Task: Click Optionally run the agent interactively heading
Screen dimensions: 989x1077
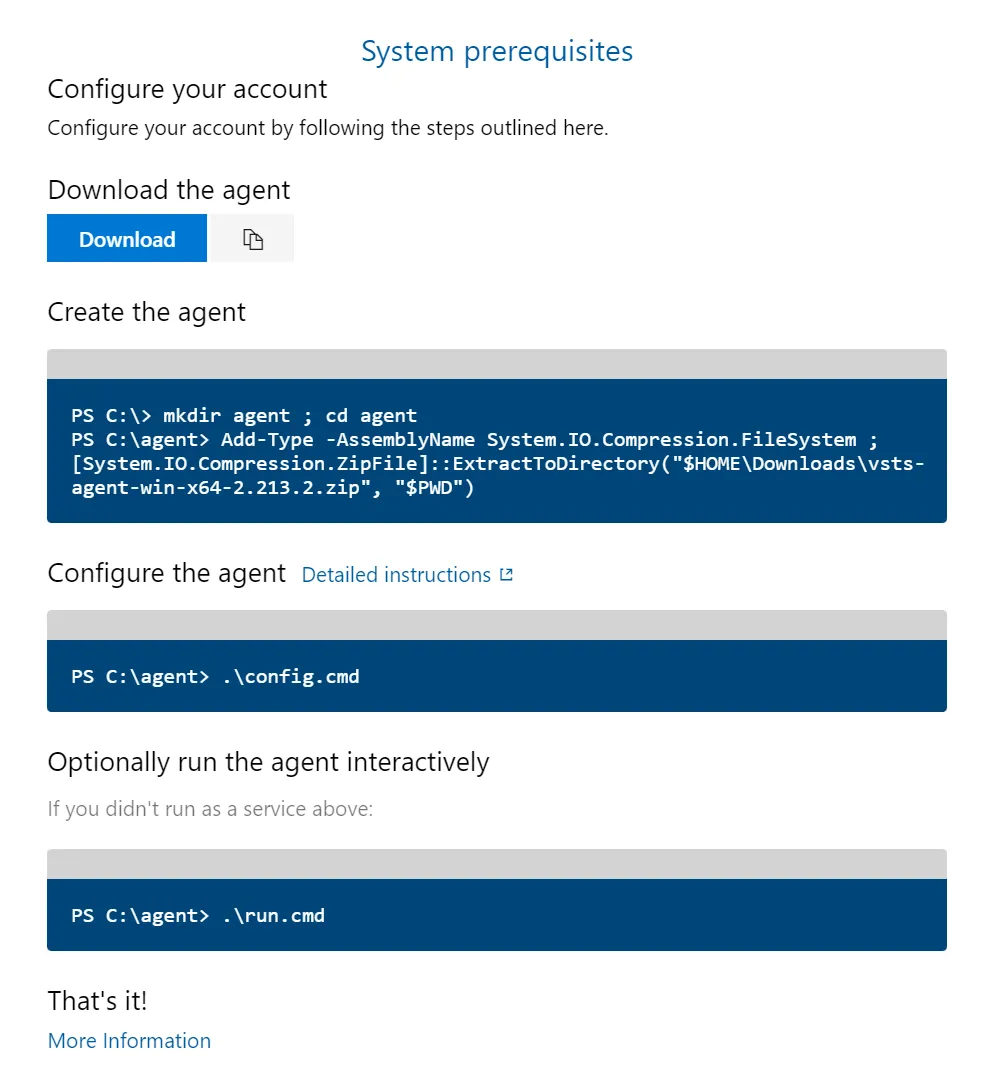Action: click(x=268, y=762)
